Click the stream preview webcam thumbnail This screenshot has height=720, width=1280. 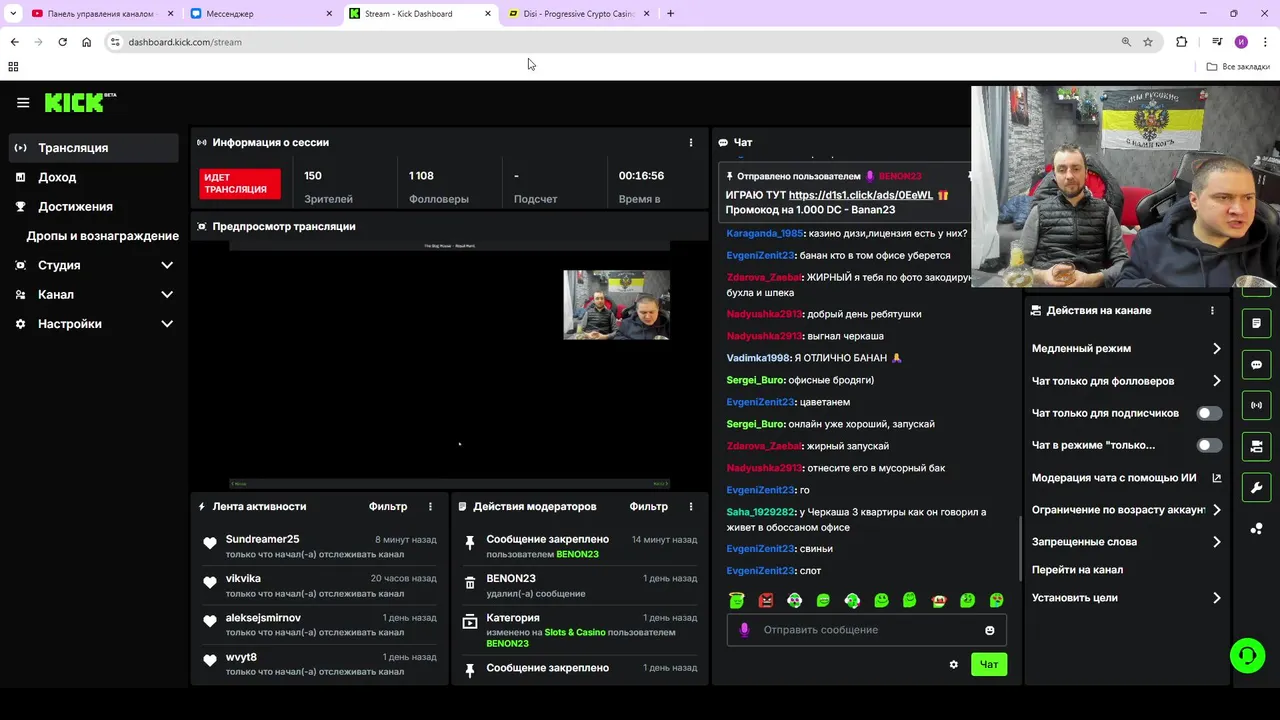(x=616, y=304)
